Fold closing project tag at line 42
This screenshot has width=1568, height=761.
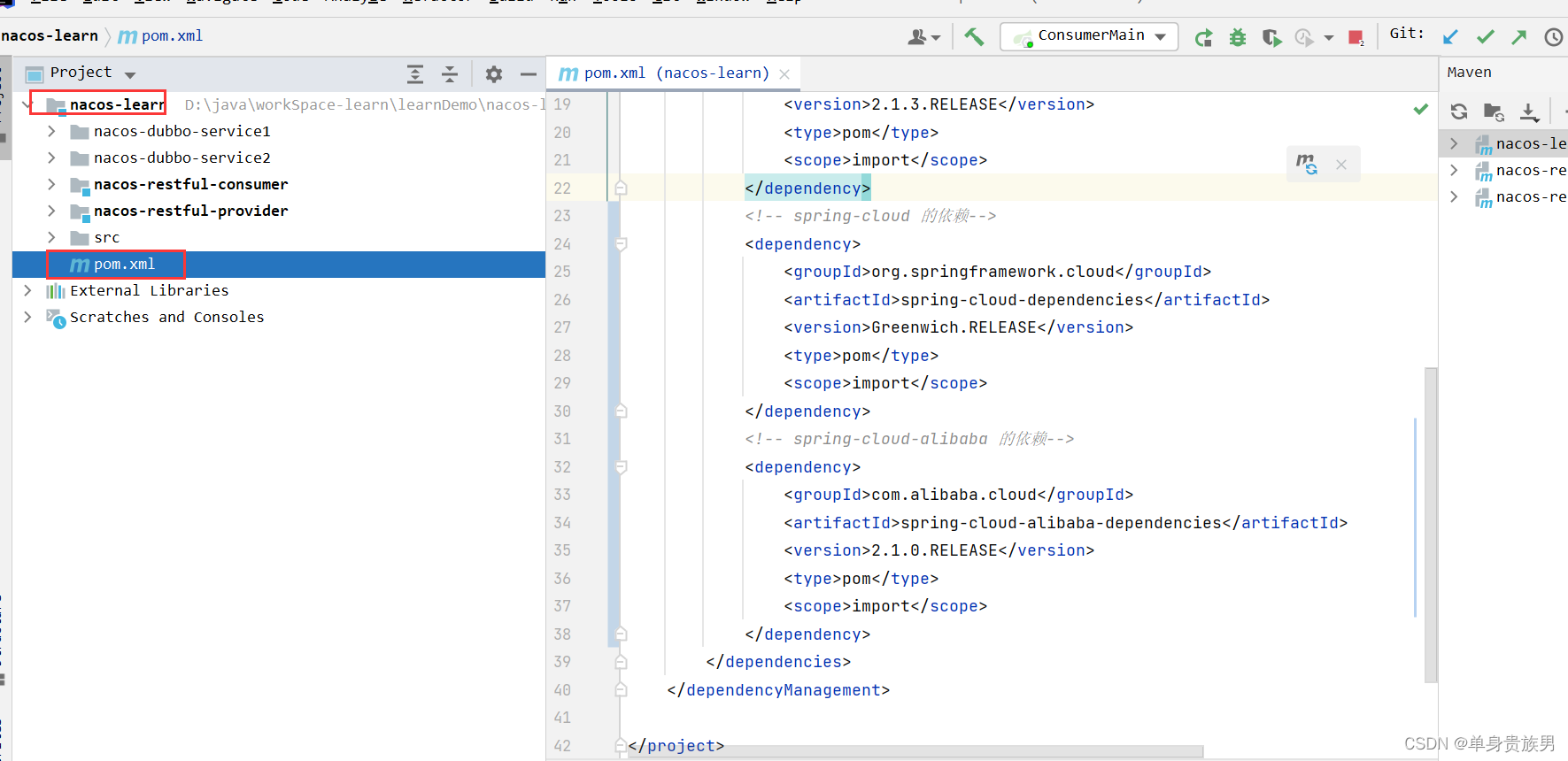tap(621, 746)
